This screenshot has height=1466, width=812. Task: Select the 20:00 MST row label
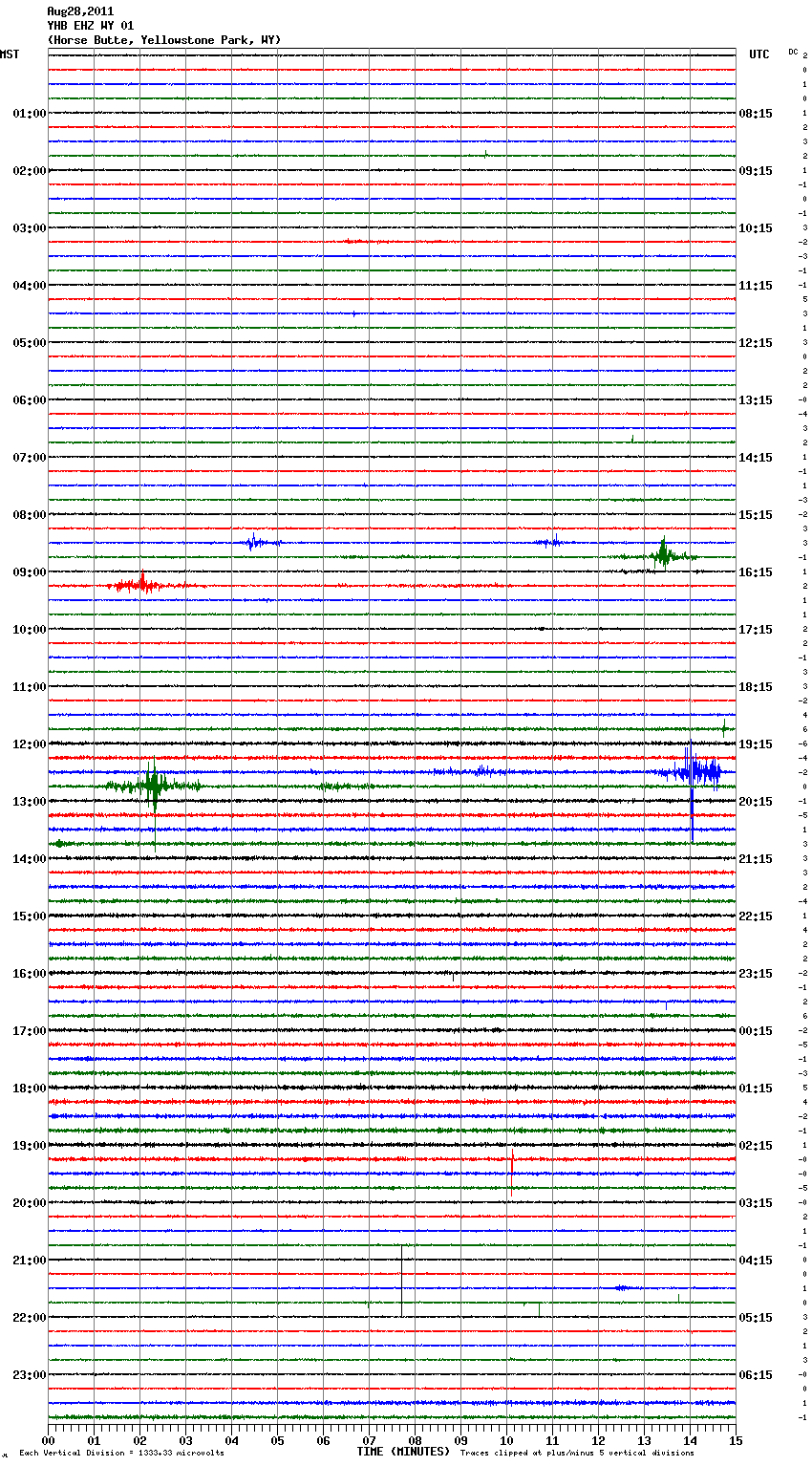click(x=29, y=1203)
